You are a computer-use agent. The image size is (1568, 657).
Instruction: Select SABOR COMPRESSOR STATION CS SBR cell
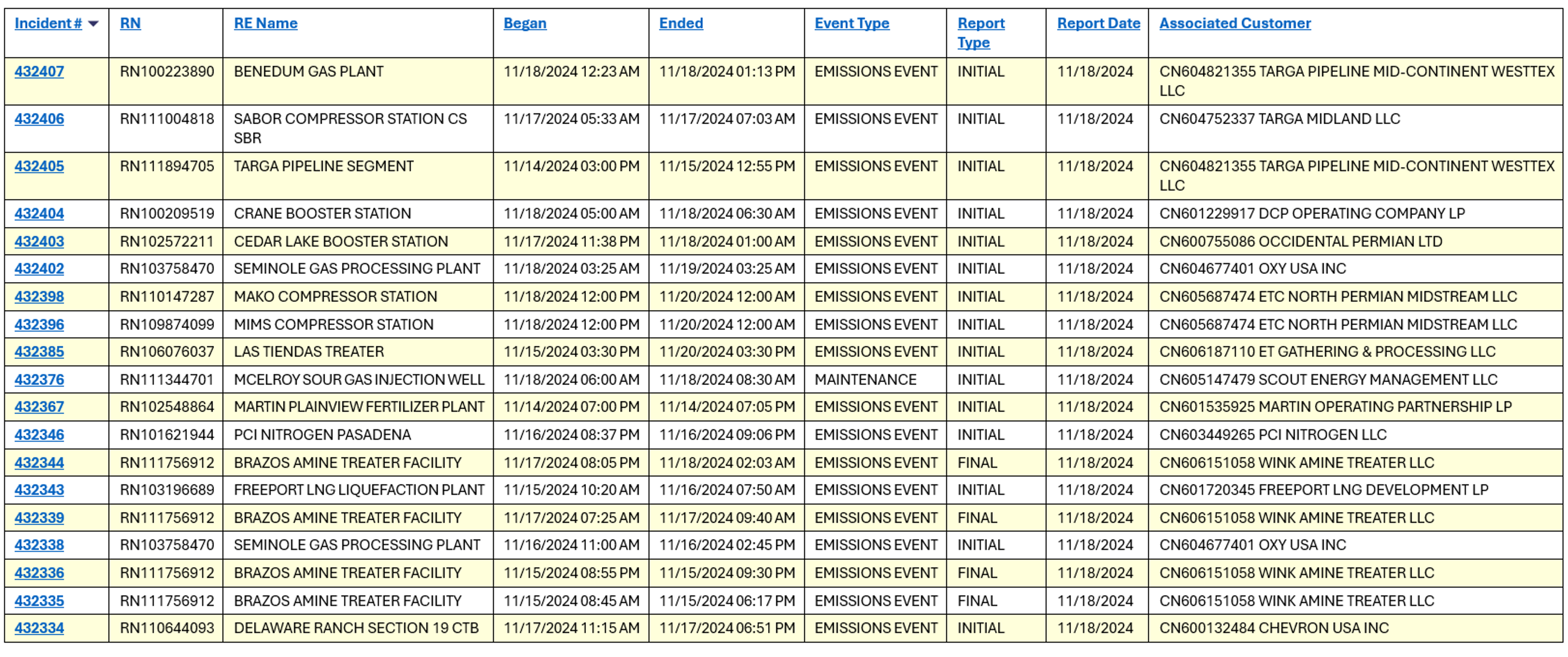click(x=358, y=129)
